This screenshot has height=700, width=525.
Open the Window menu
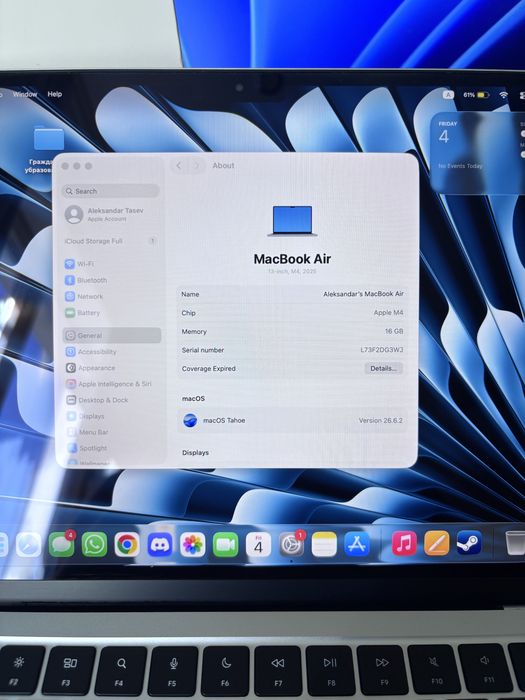click(x=25, y=94)
